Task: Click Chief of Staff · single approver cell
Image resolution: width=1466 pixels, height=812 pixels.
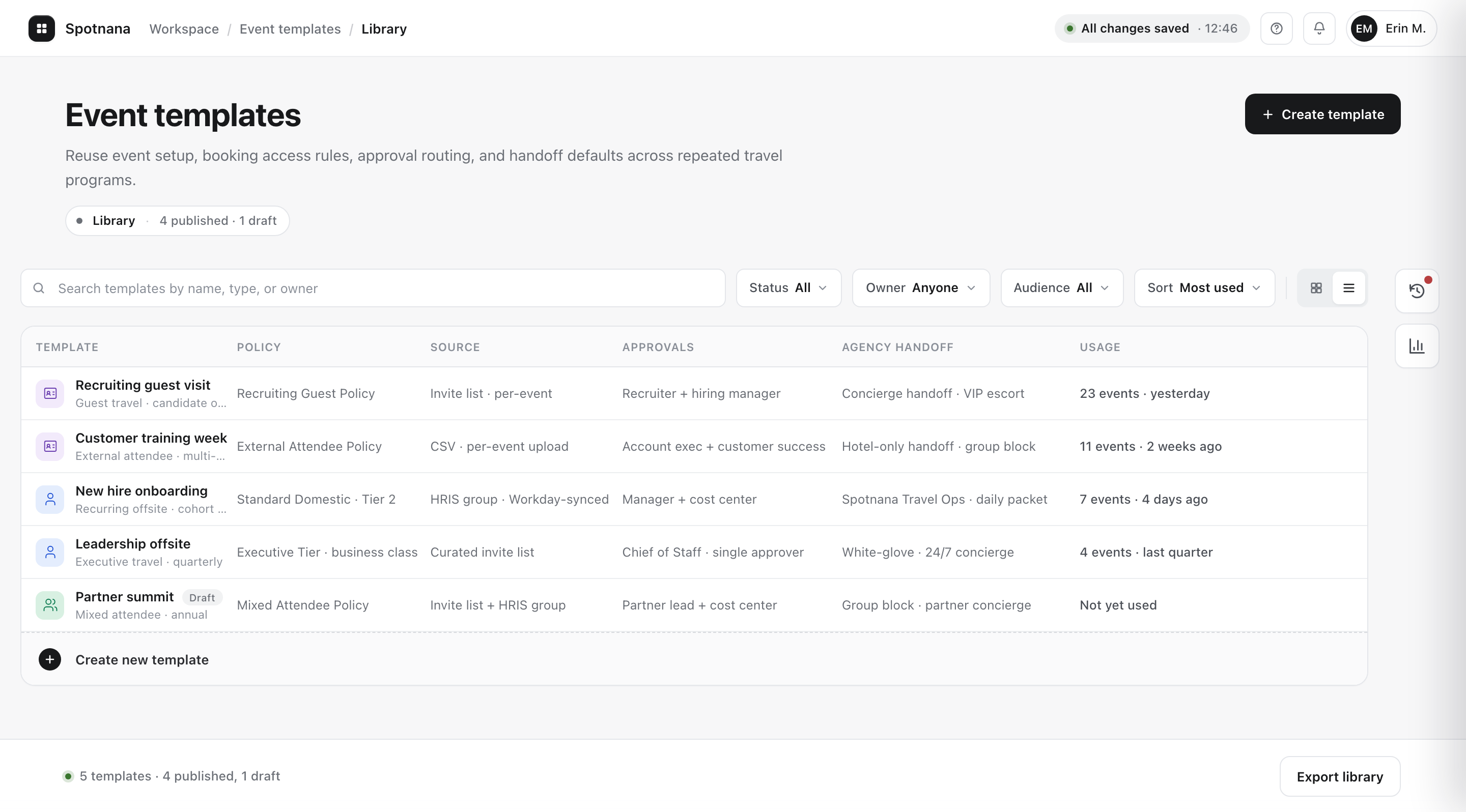Action: (x=713, y=552)
